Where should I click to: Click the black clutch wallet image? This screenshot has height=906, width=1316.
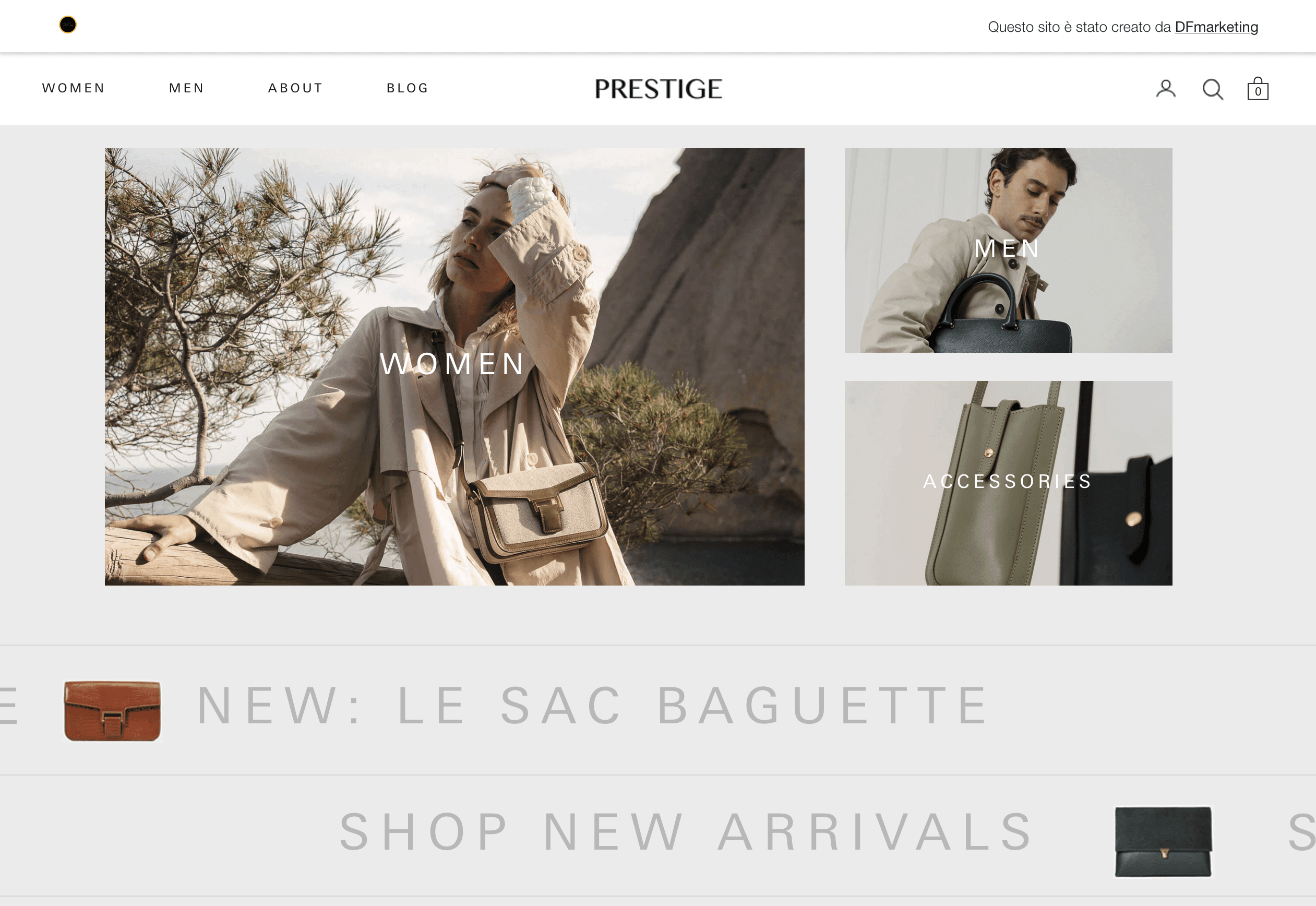click(1163, 841)
